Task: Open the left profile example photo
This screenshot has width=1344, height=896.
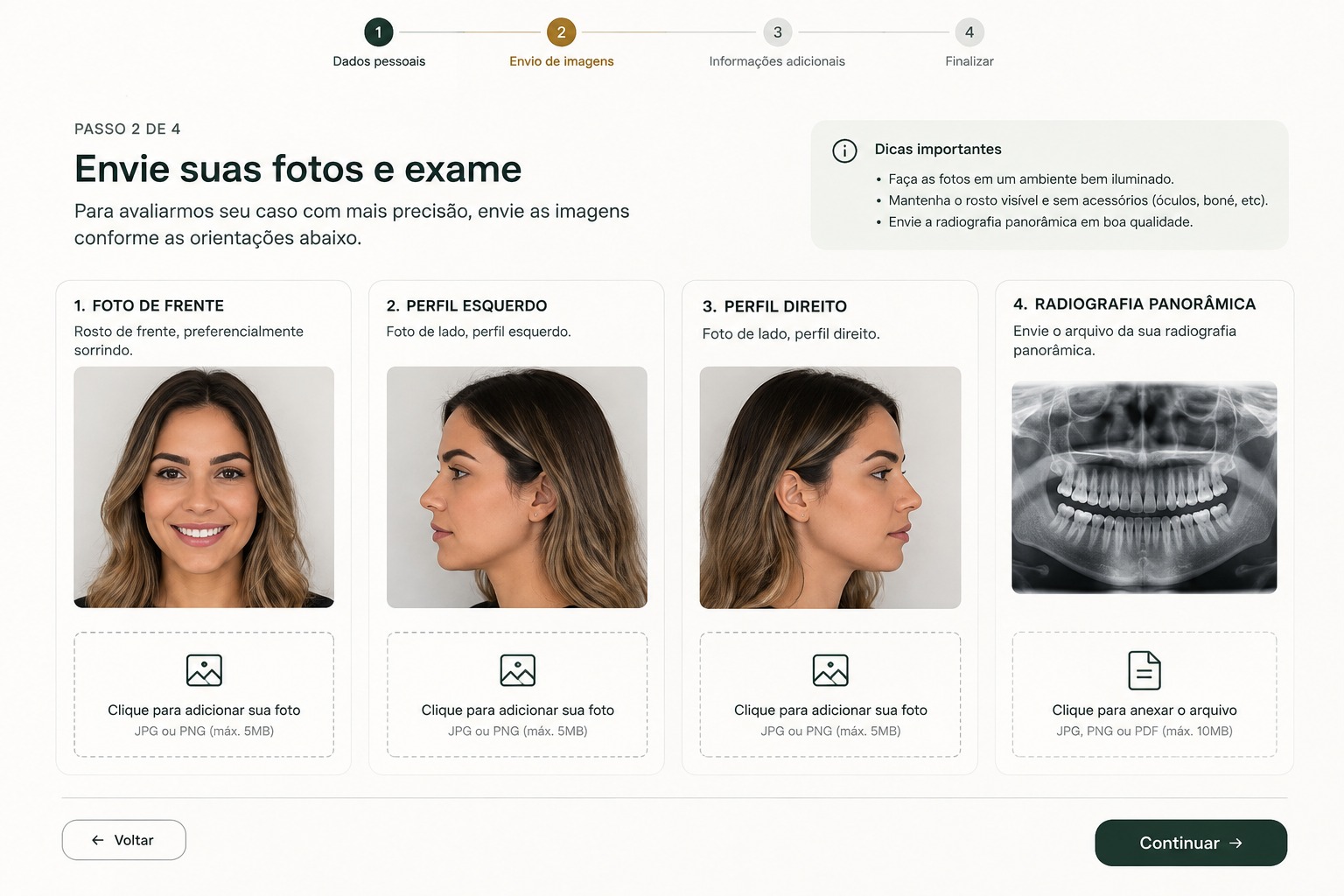Action: (517, 487)
